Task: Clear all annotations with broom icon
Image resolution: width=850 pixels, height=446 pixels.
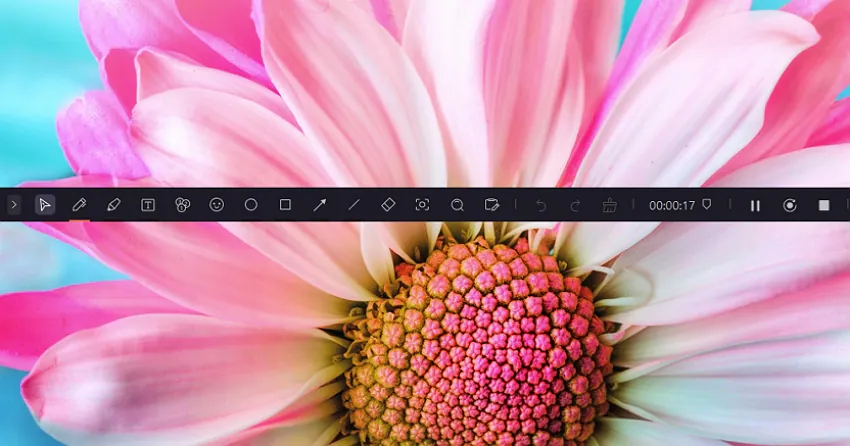Action: tap(610, 205)
